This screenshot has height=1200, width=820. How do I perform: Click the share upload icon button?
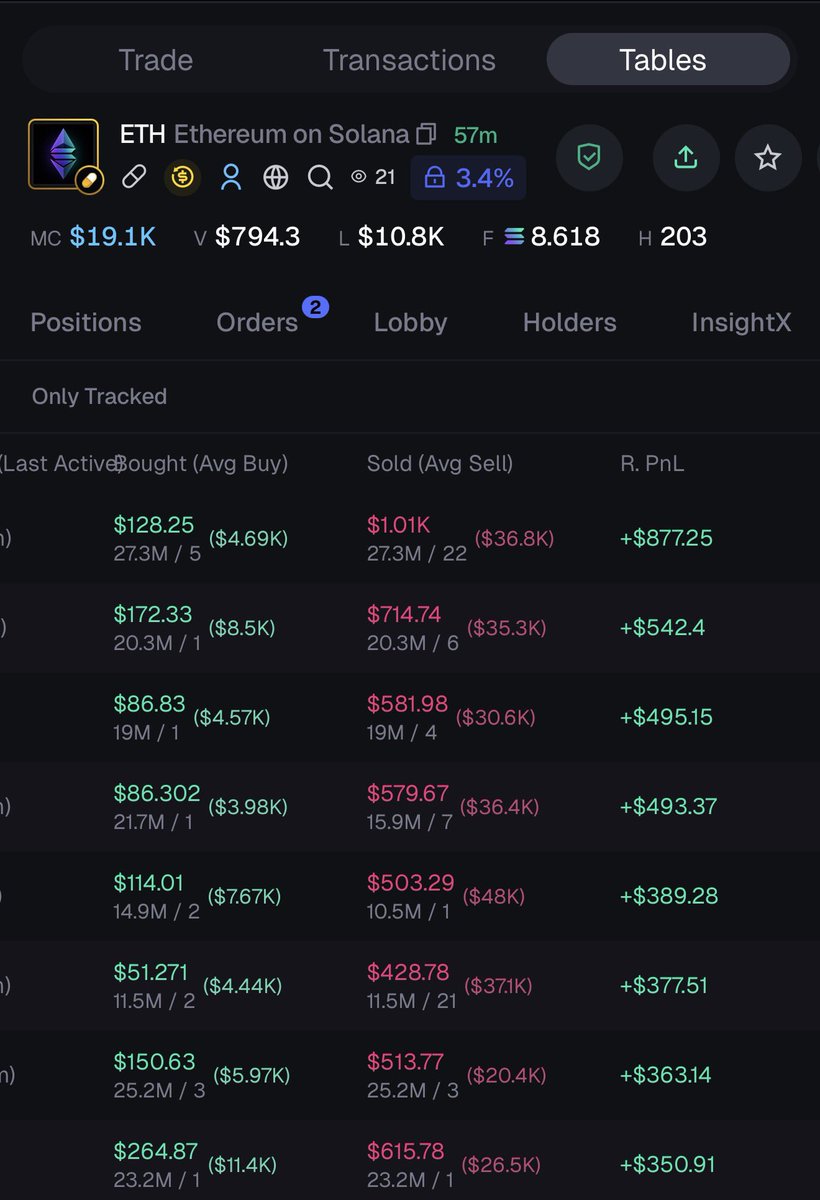(x=686, y=157)
